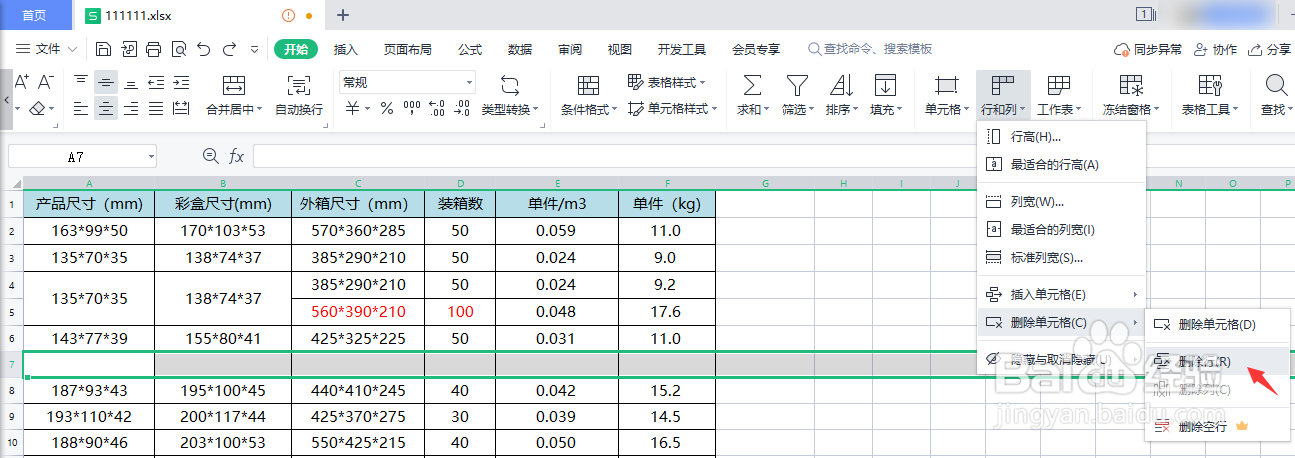
Task: Apply percent style format
Action: tap(386, 109)
